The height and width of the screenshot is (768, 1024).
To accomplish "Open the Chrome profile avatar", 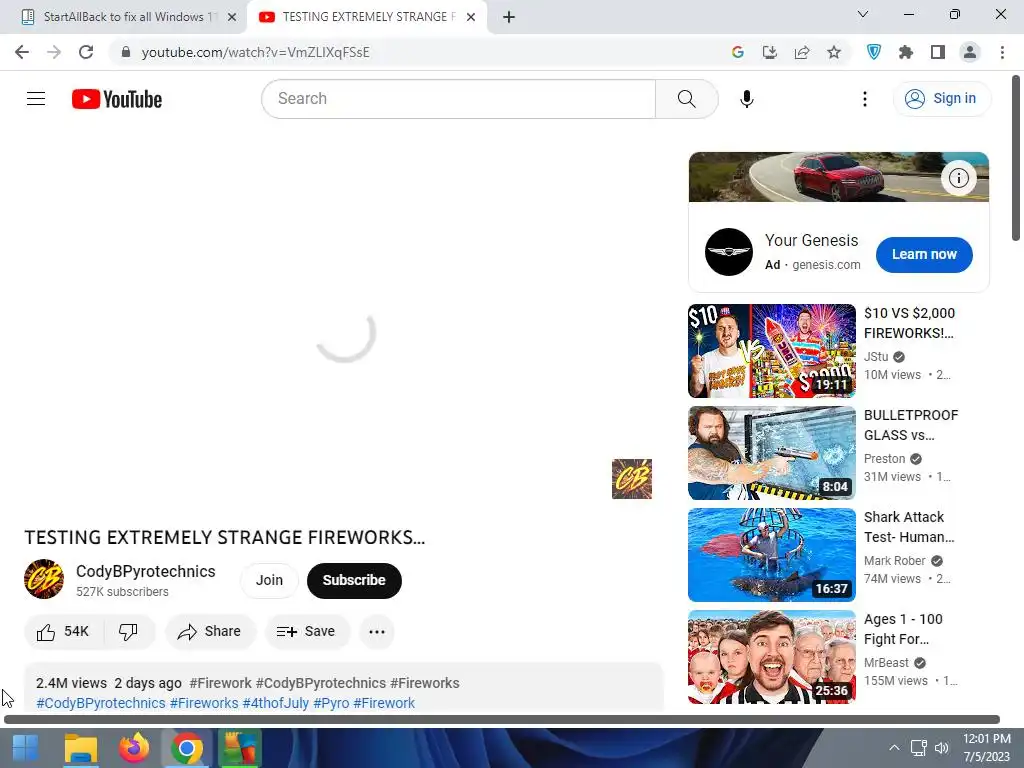I will click(969, 52).
